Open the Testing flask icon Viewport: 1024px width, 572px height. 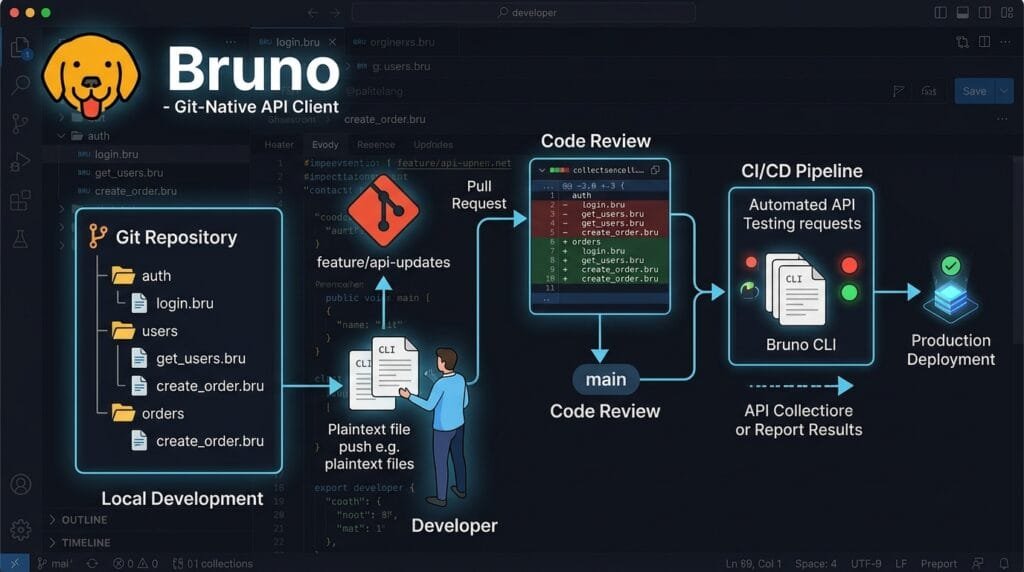point(20,238)
